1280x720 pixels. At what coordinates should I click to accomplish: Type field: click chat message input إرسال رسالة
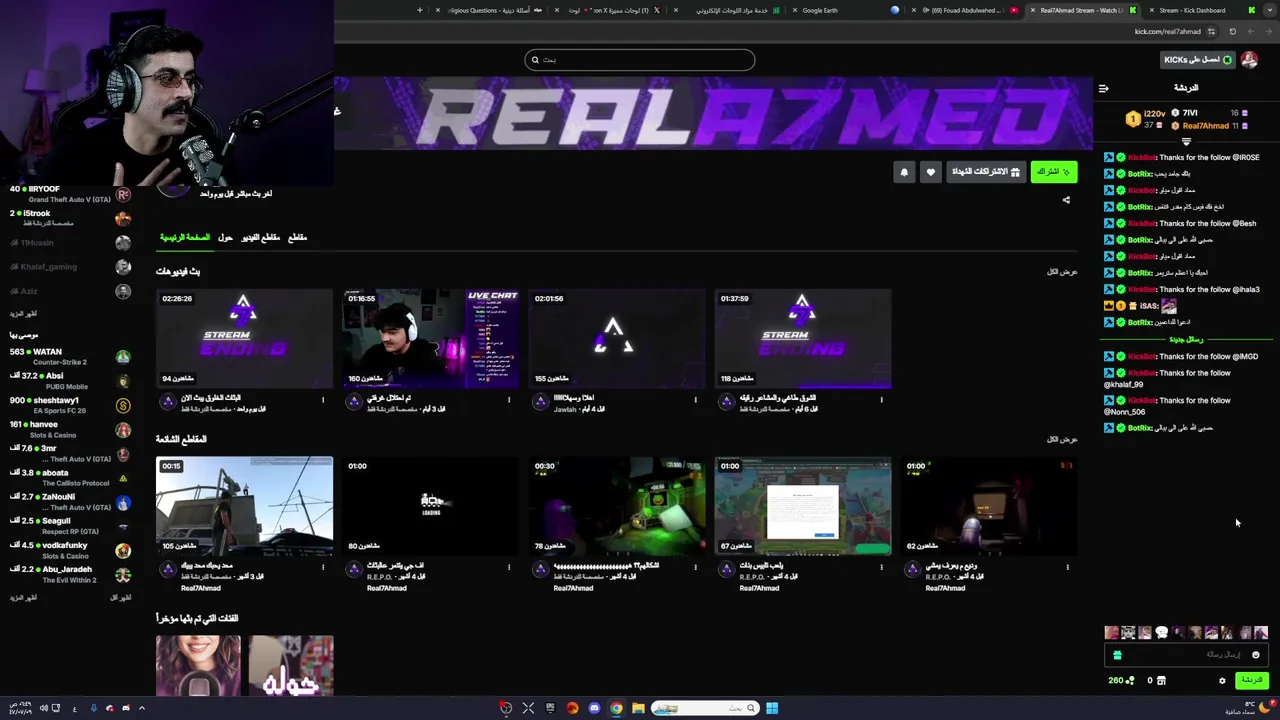coord(1186,655)
